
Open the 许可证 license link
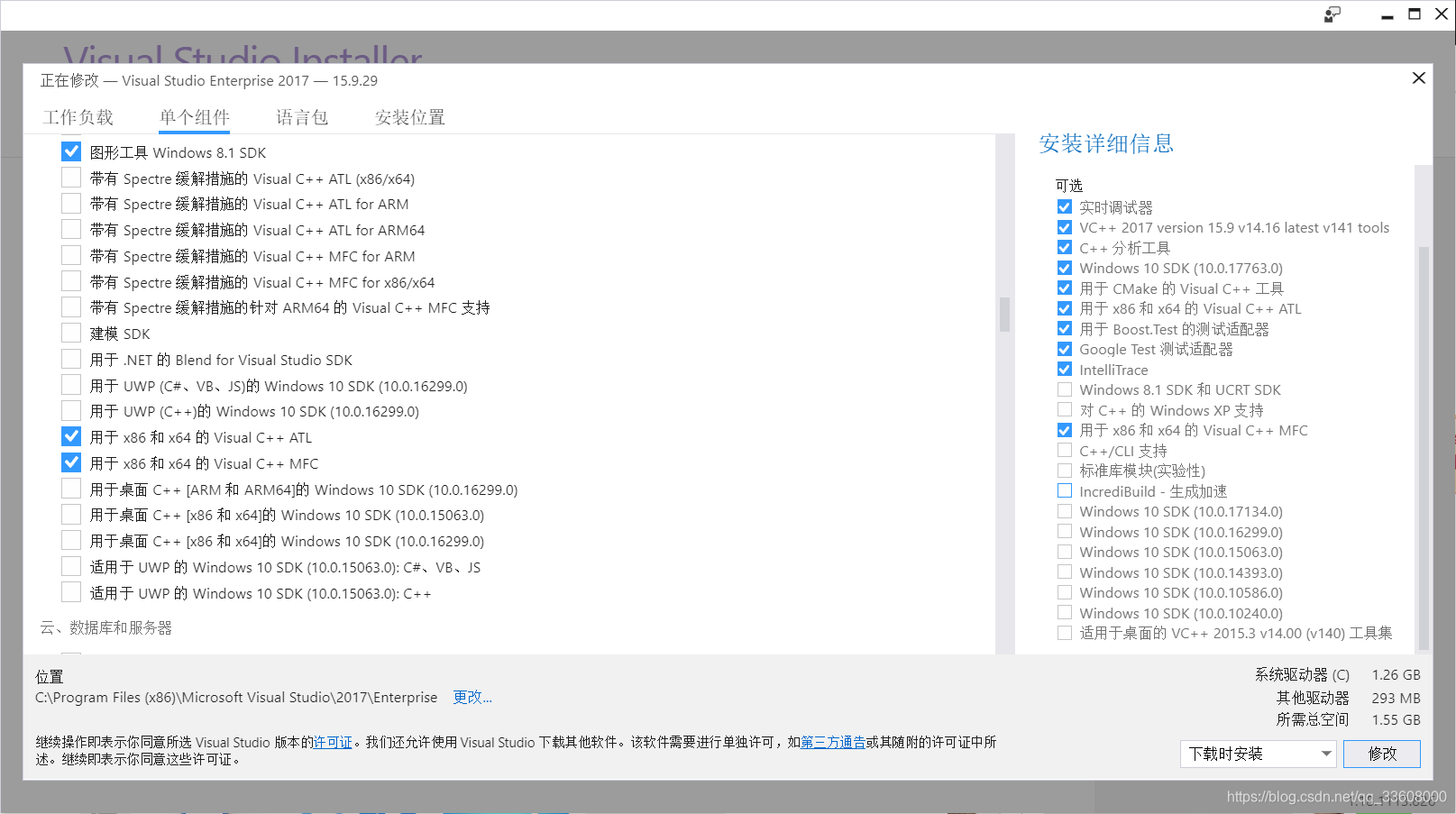point(333,742)
